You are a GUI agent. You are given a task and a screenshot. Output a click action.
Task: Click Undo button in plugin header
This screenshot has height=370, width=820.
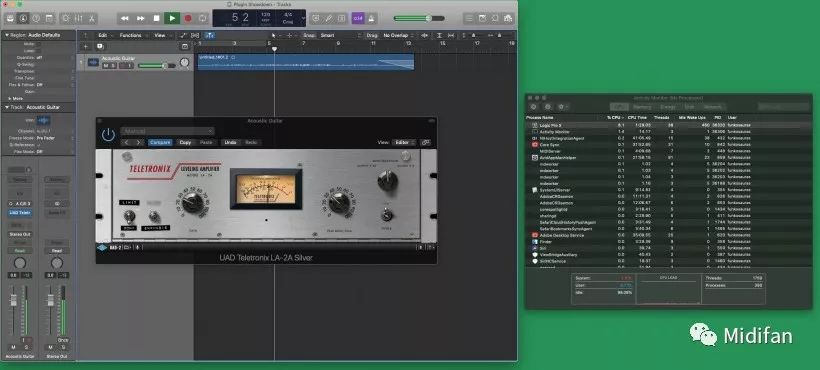pyautogui.click(x=231, y=142)
